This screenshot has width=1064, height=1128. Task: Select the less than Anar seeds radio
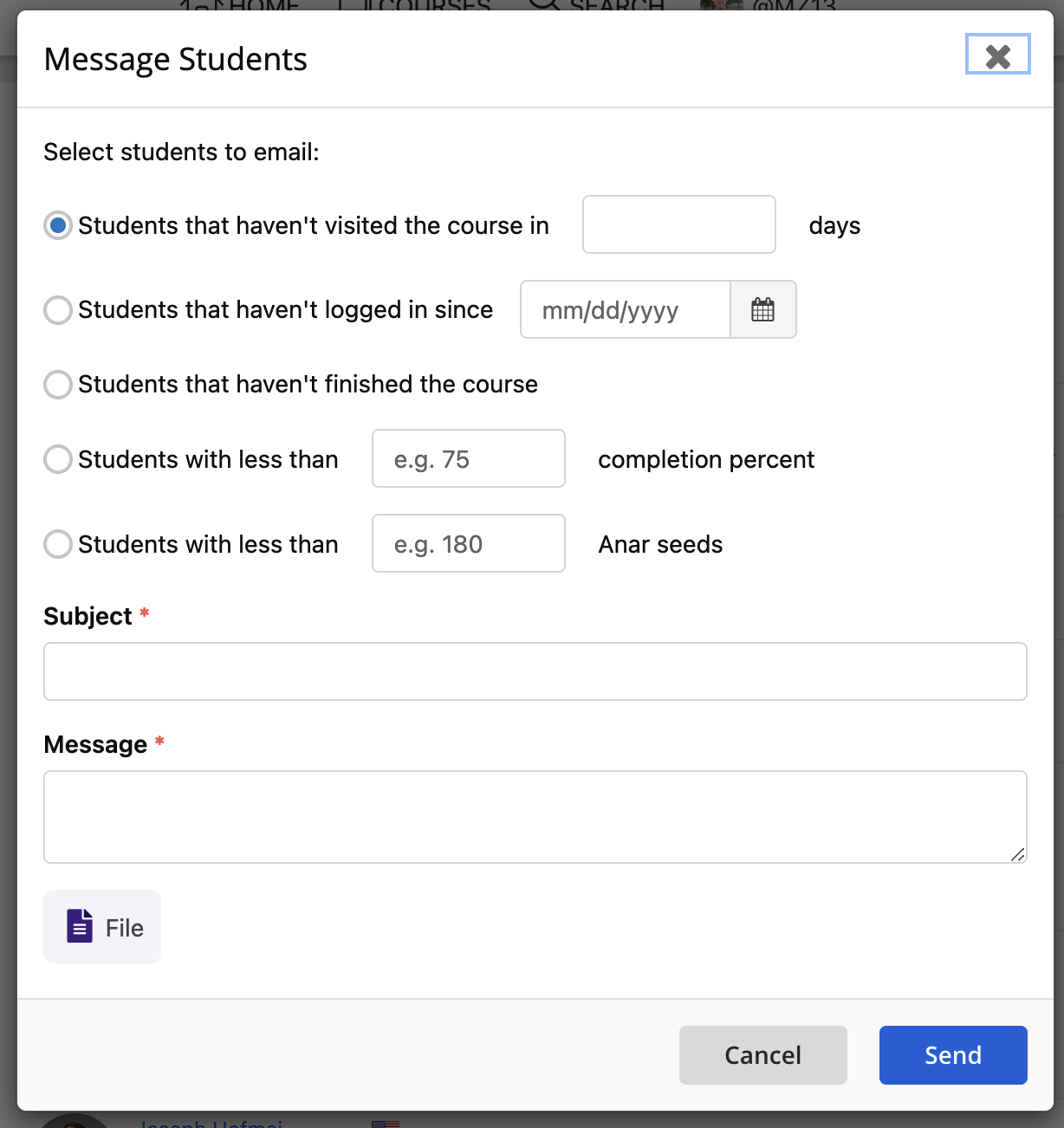click(58, 544)
